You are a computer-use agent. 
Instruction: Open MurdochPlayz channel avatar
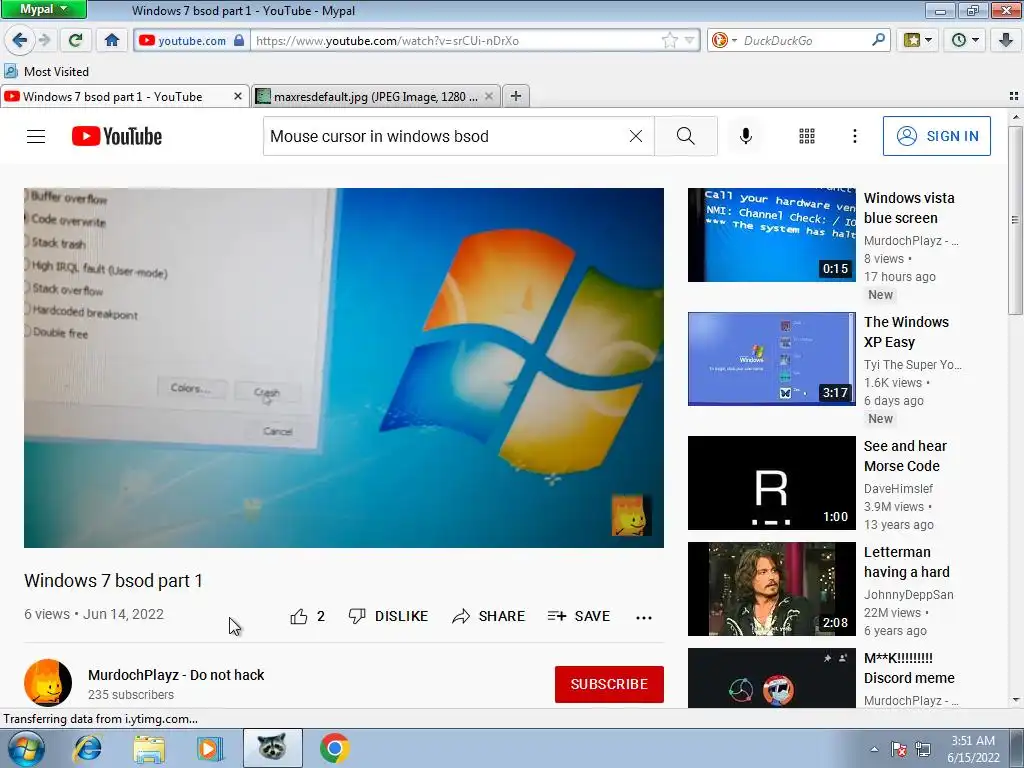pos(48,683)
